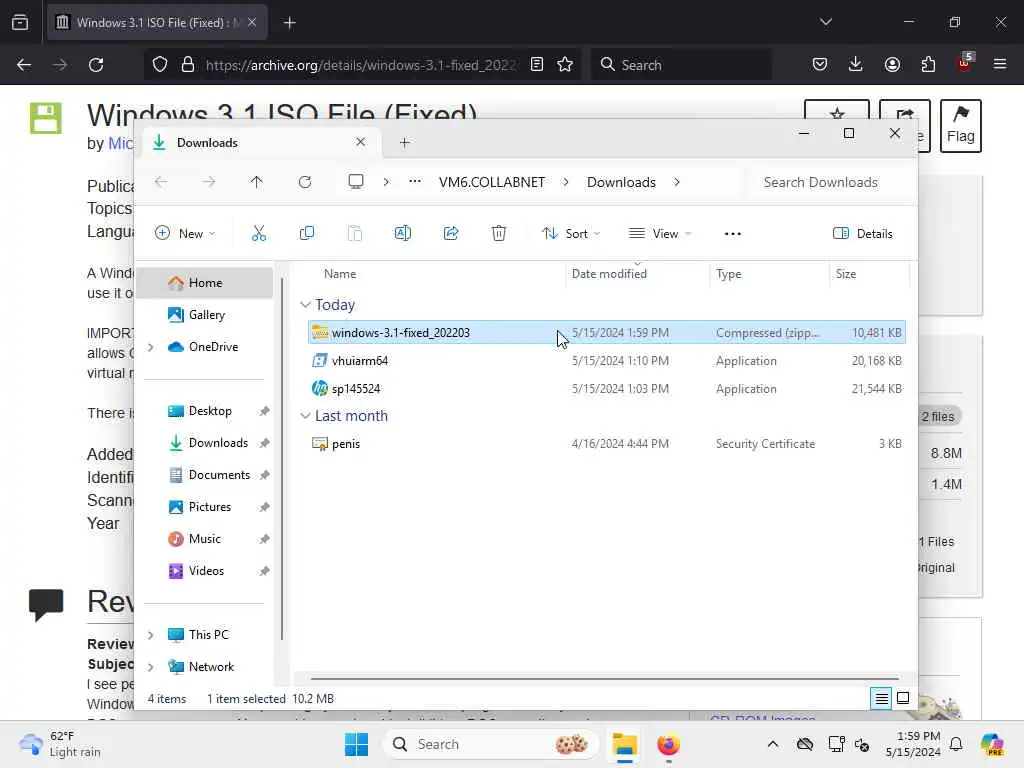Click the Firefox icon on the taskbar

click(668, 744)
